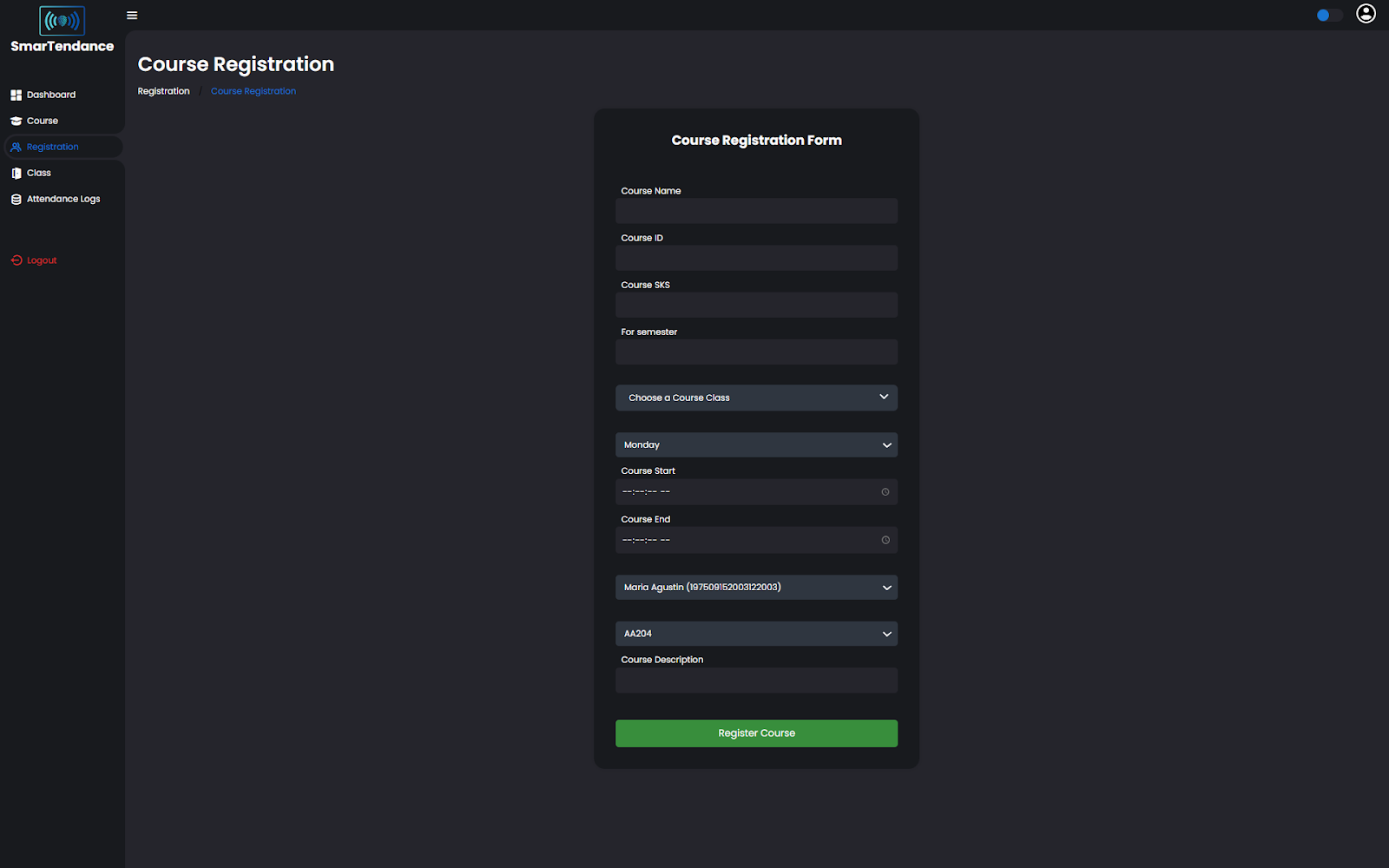Image resolution: width=1389 pixels, height=868 pixels.
Task: Focus the Course ID input field
Action: pyautogui.click(x=756, y=258)
